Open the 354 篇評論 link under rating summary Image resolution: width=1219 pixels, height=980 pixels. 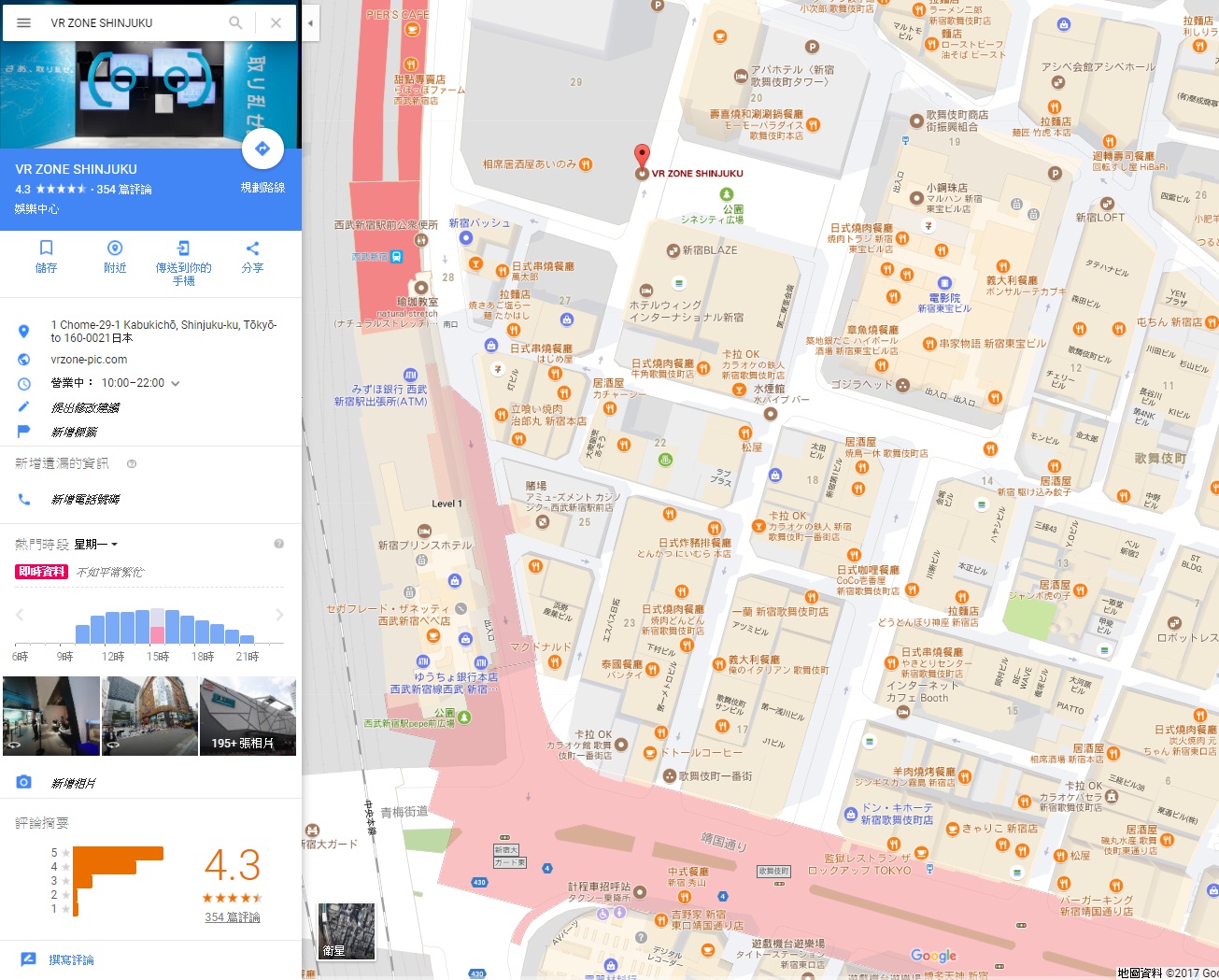coord(233,917)
